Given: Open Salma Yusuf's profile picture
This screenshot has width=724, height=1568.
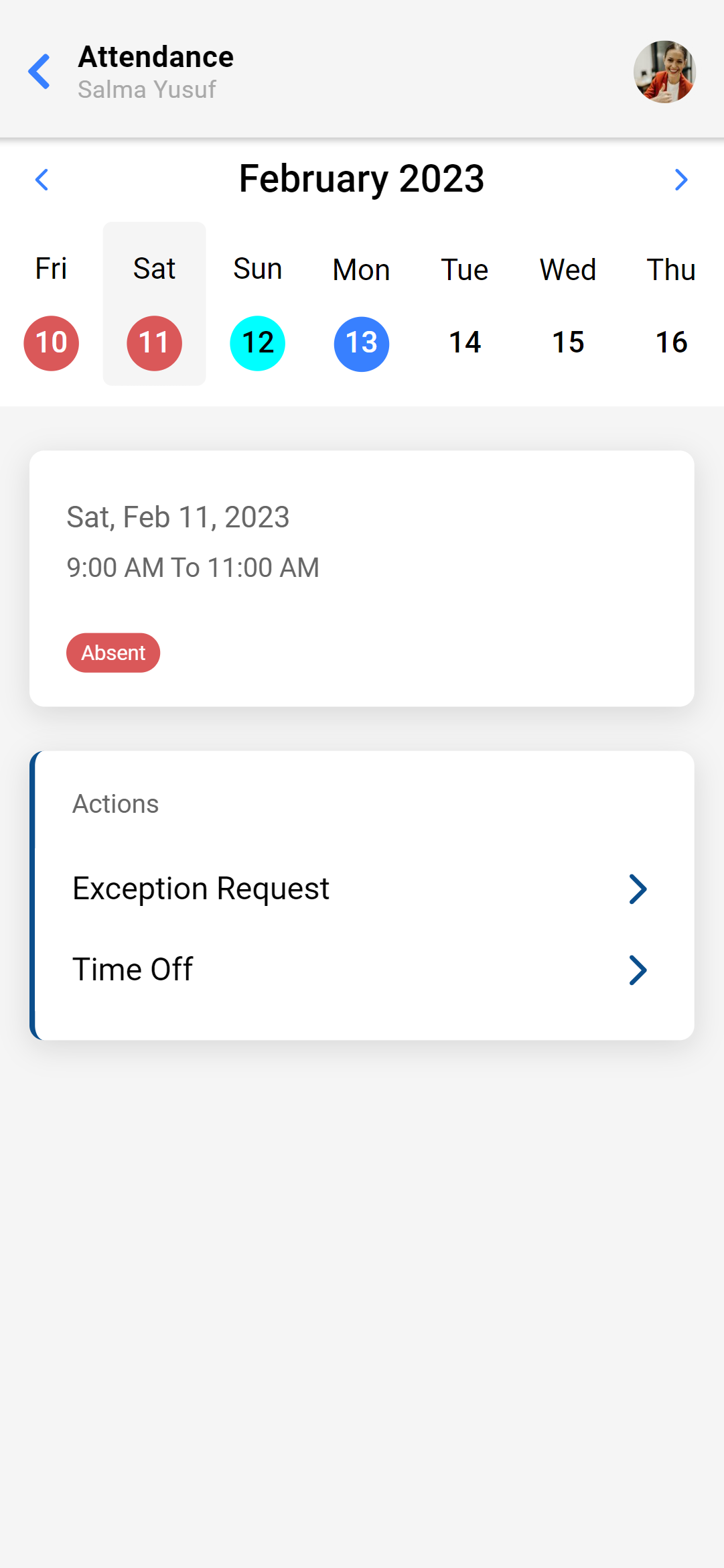Looking at the screenshot, I should coord(664,72).
